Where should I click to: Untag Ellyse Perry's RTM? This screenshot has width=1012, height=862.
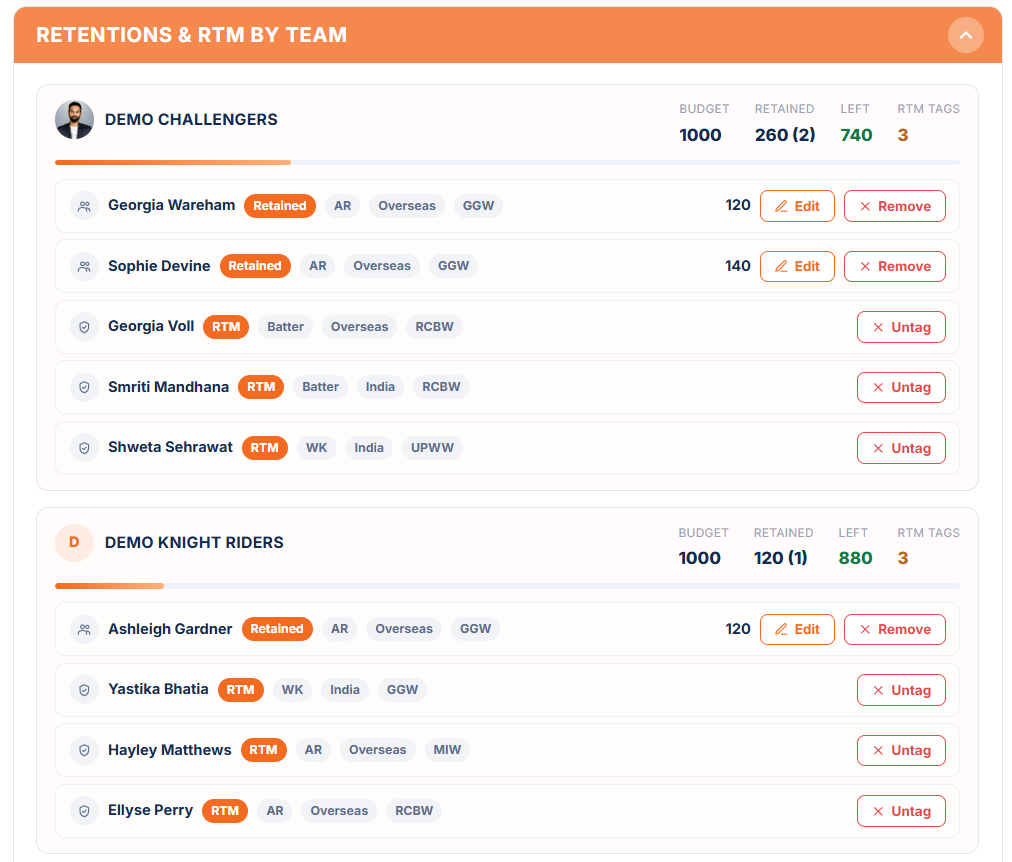[901, 811]
